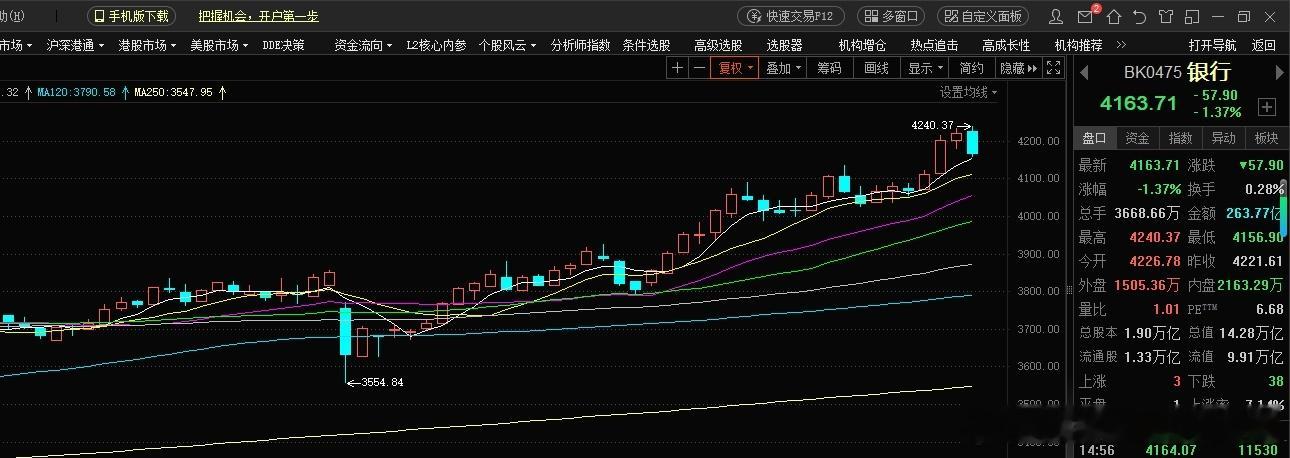Switch to 盘口 tab
The image size is (1290, 458).
(x=1094, y=138)
